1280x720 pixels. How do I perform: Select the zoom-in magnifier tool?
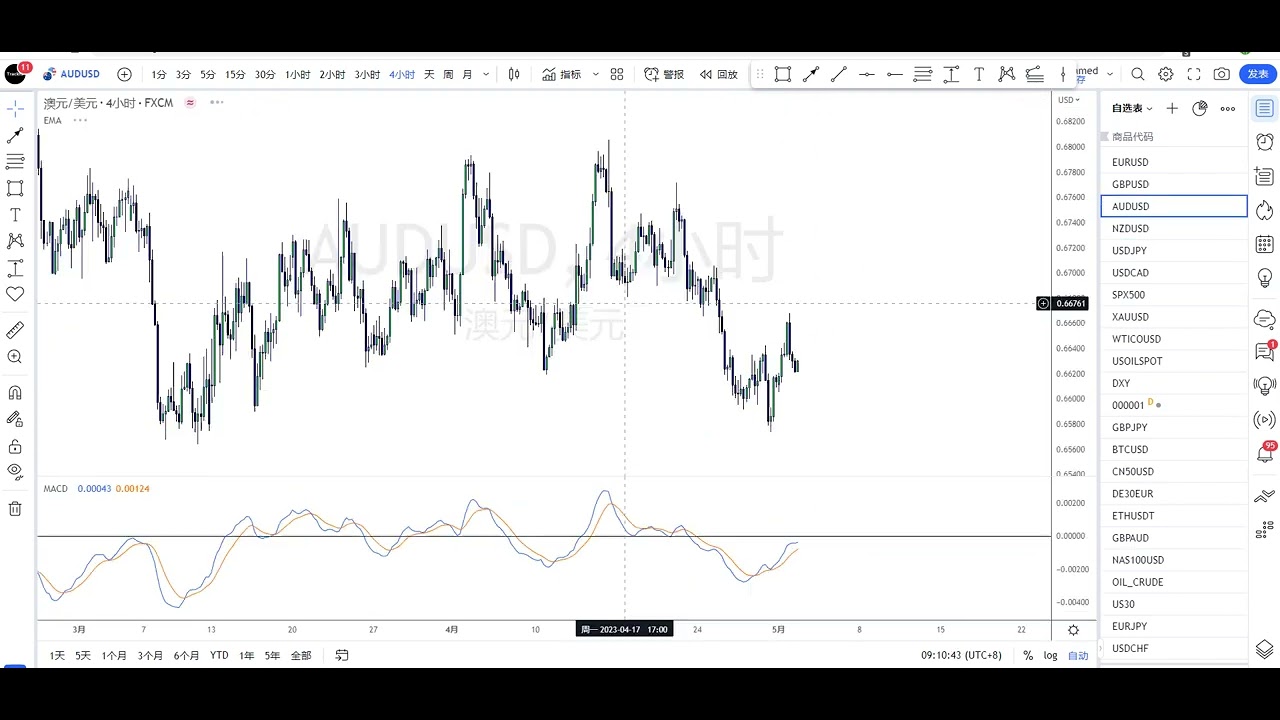[x=15, y=357]
